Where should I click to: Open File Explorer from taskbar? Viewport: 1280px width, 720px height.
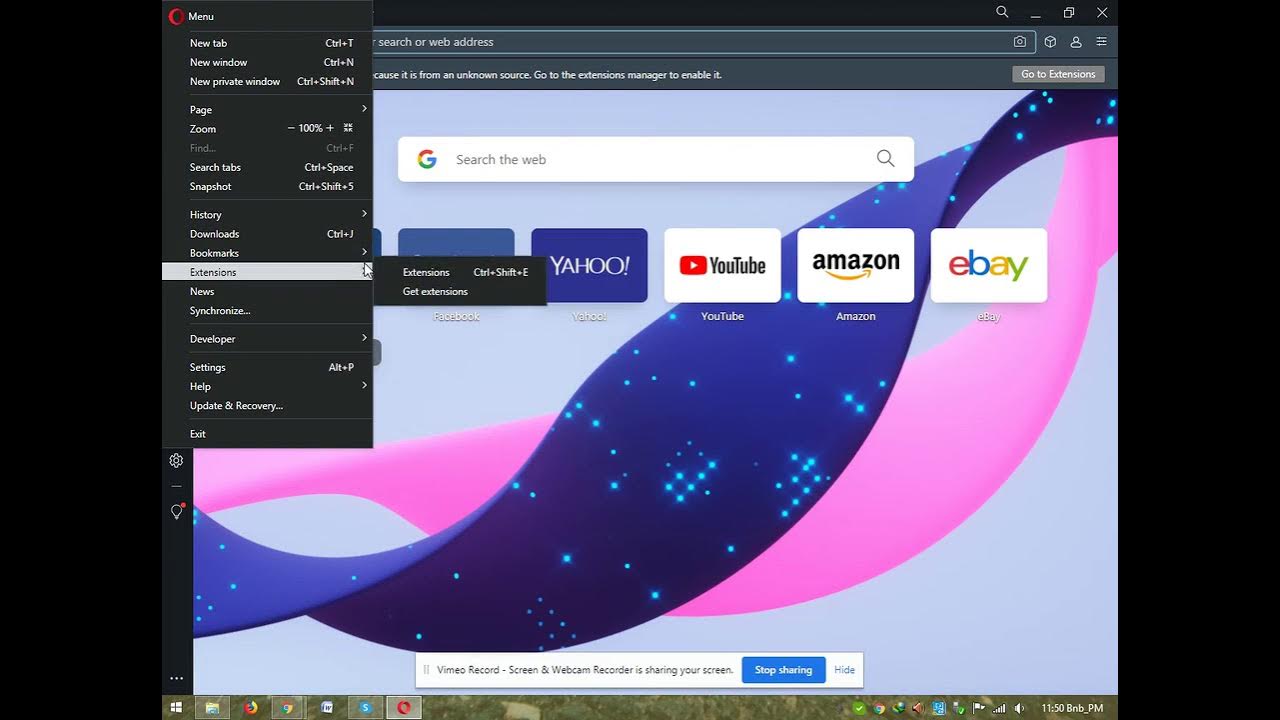[212, 708]
